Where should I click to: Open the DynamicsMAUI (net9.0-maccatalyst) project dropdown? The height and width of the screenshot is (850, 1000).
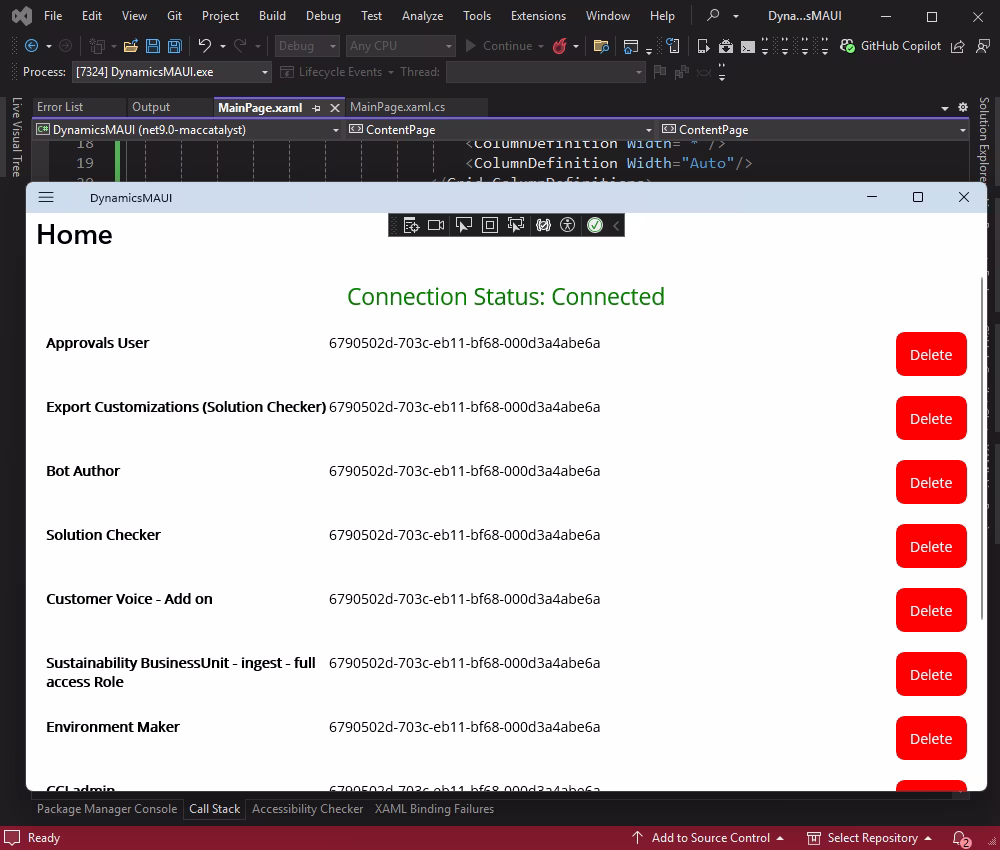tap(188, 129)
